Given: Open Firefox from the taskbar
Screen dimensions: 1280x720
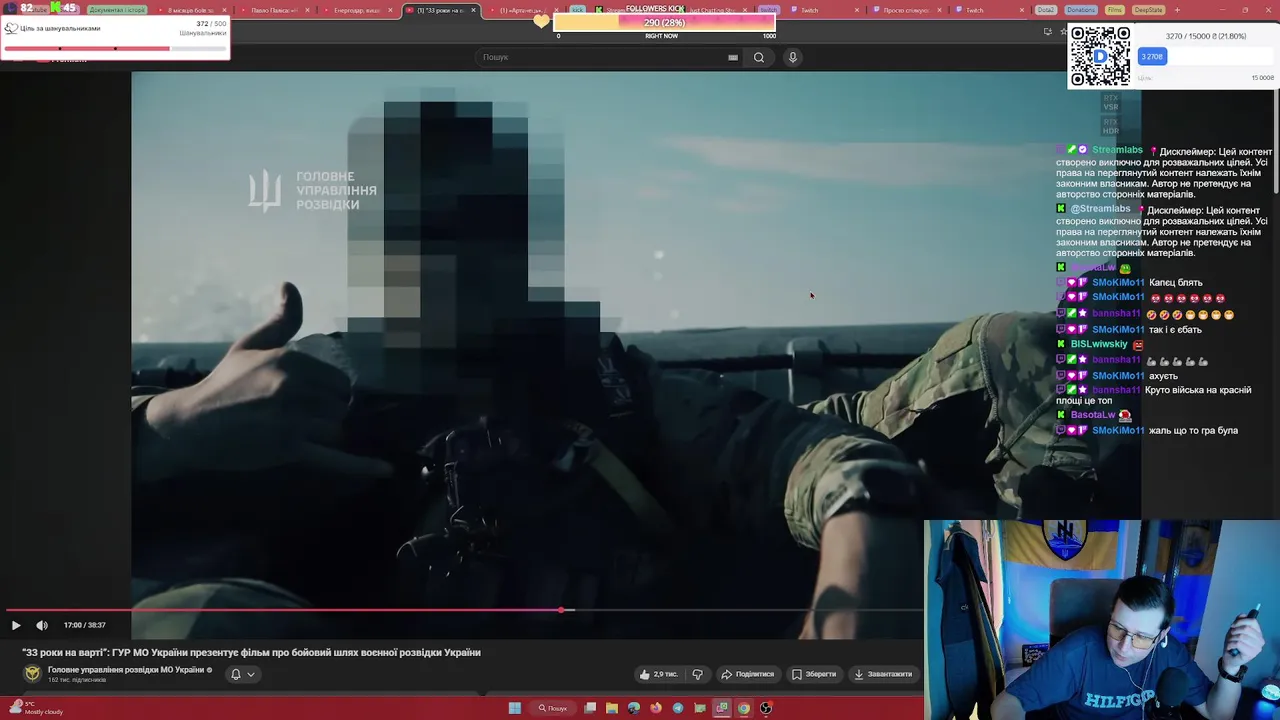Looking at the screenshot, I should (x=656, y=708).
